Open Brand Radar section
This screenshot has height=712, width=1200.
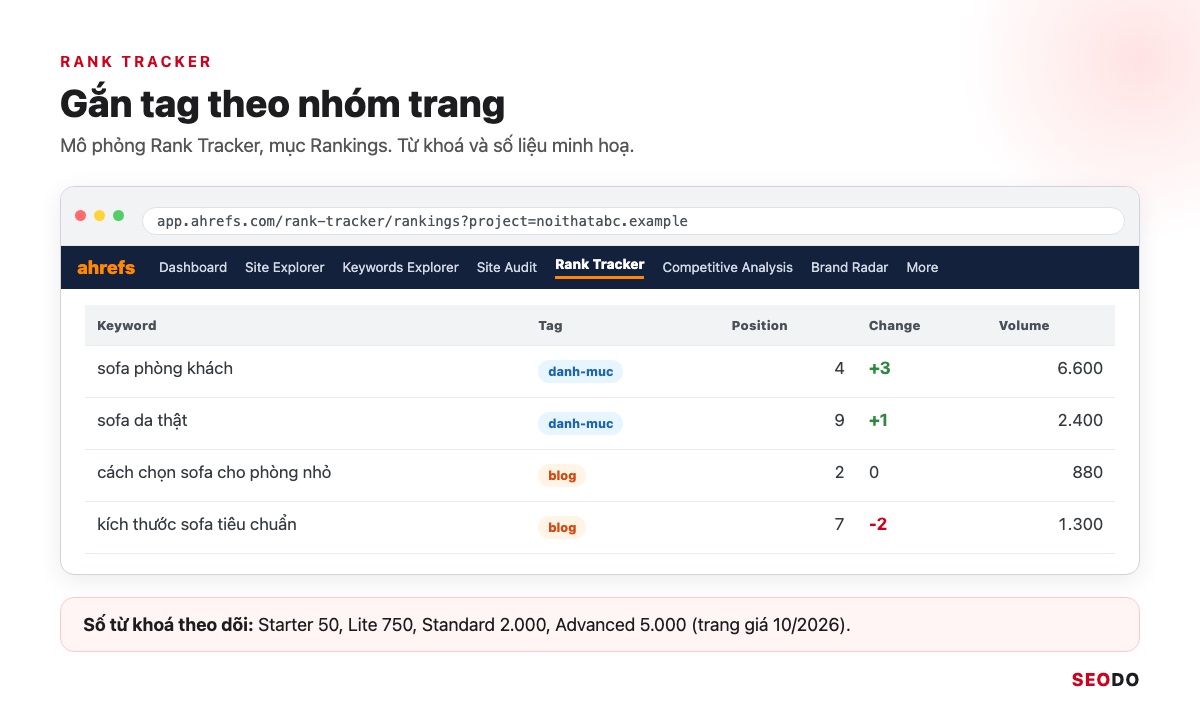pos(849,267)
